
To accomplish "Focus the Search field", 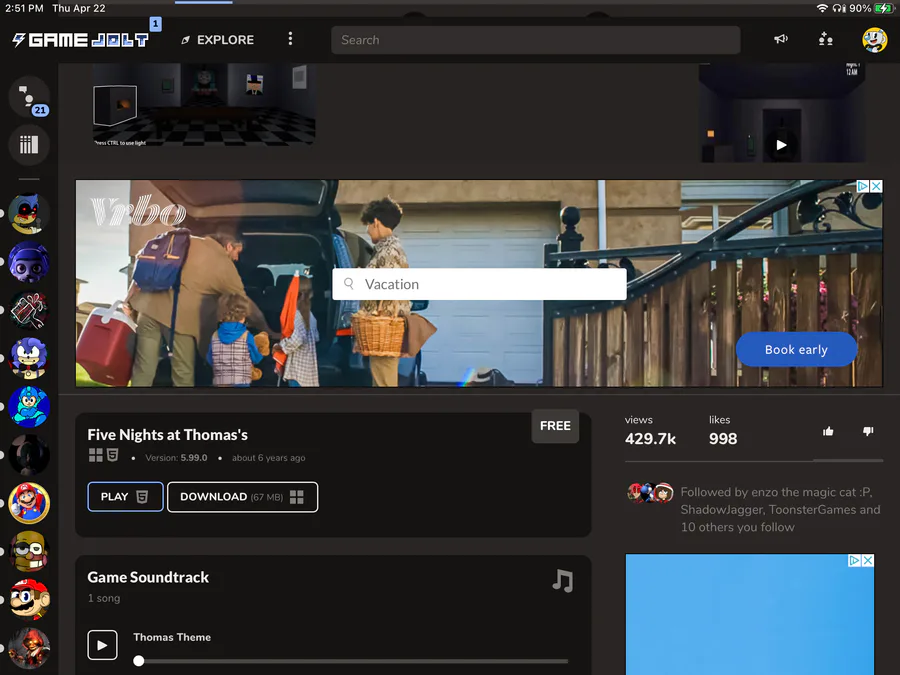I will (536, 40).
